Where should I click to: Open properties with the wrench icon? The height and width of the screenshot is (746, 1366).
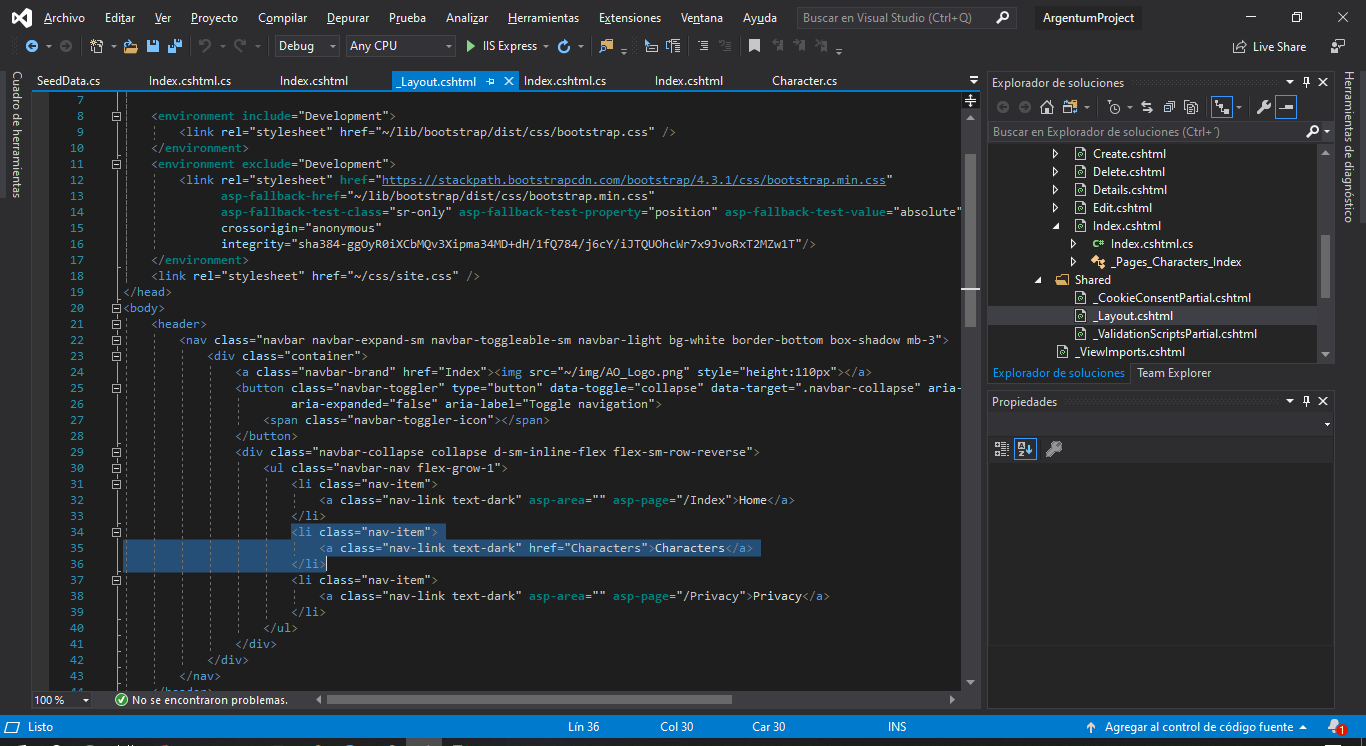coord(1264,107)
